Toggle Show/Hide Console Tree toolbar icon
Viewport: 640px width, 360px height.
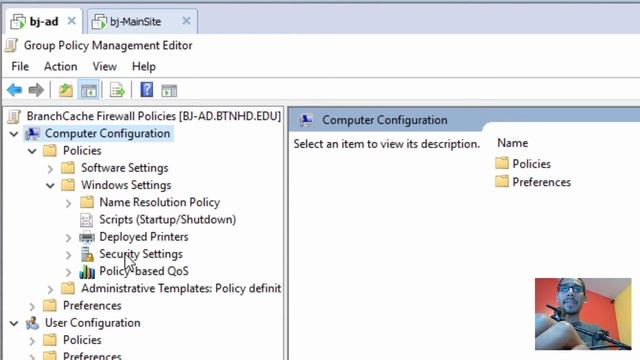(89, 90)
